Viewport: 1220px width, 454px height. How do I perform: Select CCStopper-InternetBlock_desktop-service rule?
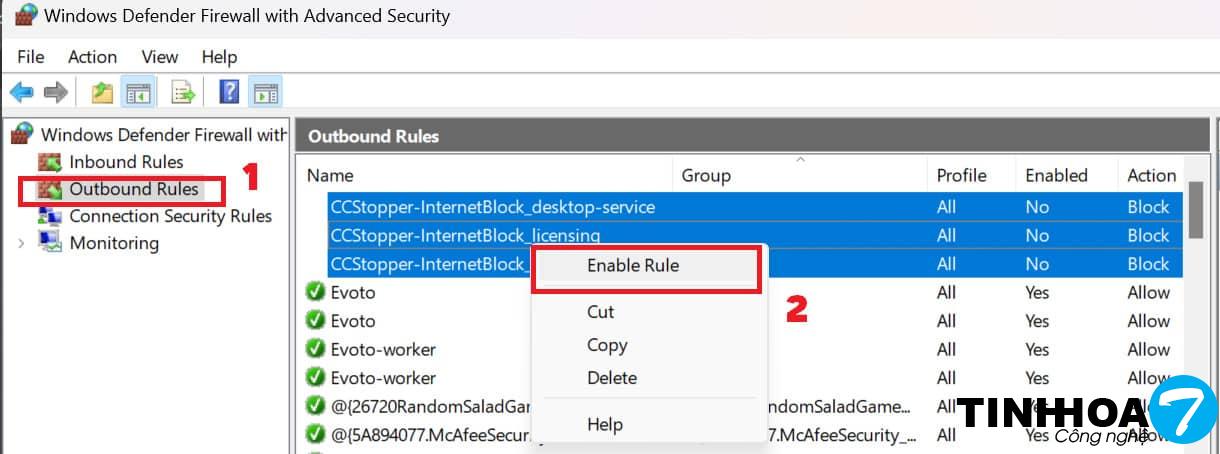(492, 207)
